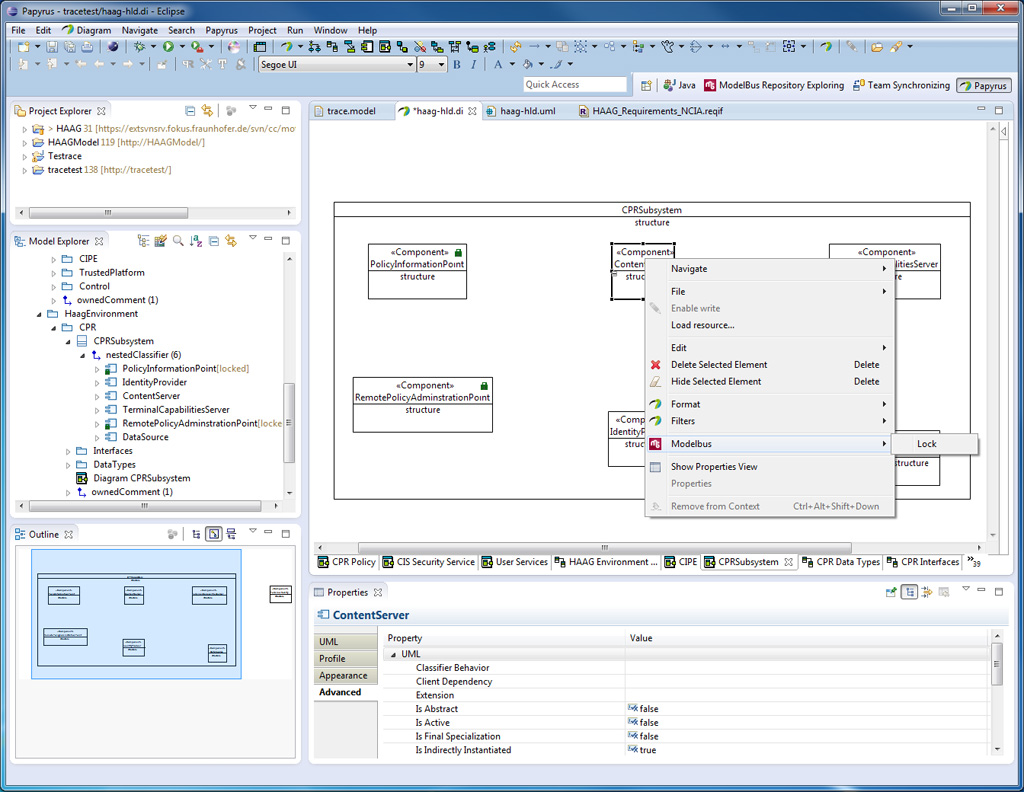The image size is (1024, 792).
Task: Click the pin property view icon in Properties
Action: [x=891, y=592]
